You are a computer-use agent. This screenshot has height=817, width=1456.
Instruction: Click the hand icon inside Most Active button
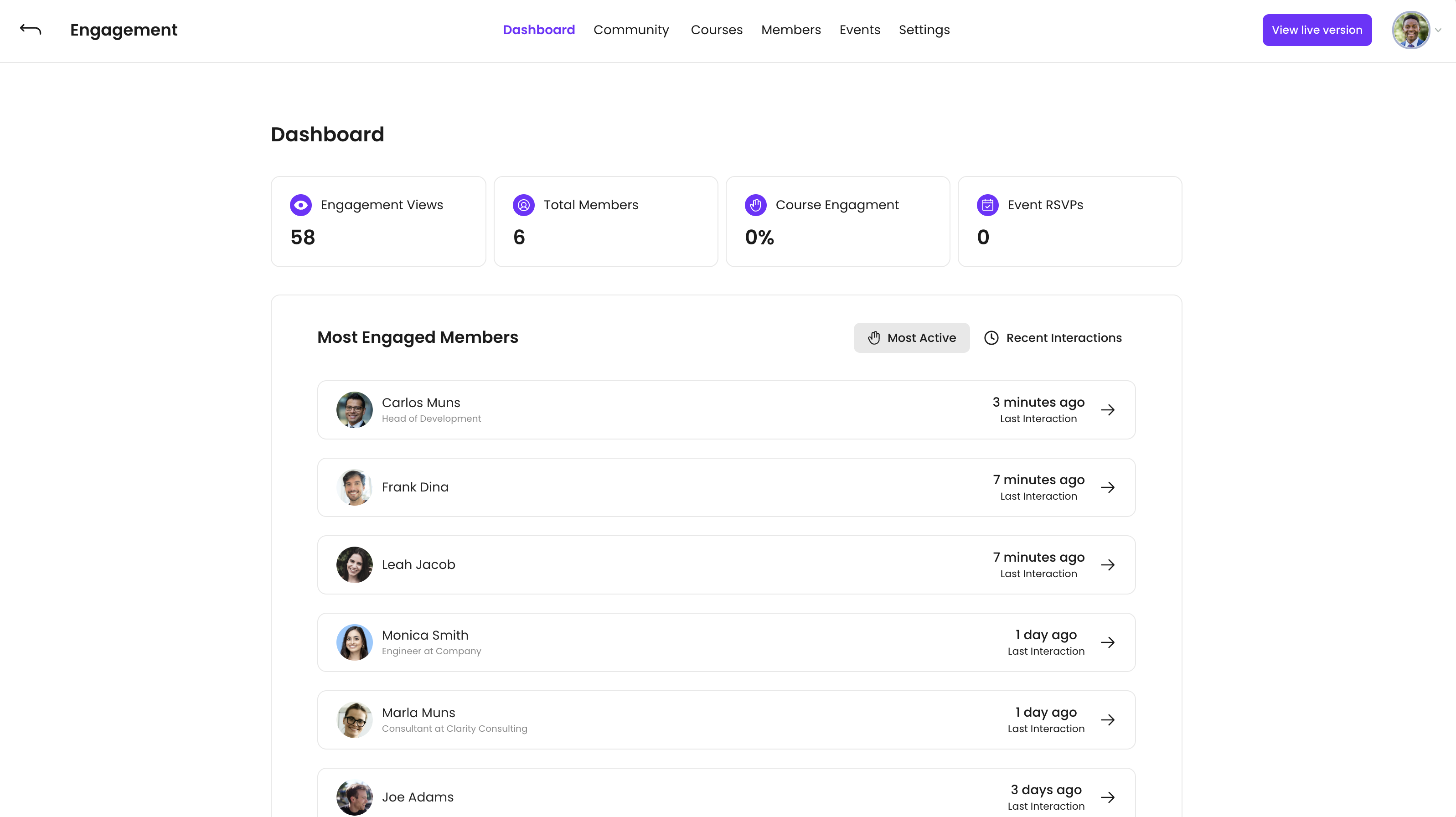click(x=874, y=337)
